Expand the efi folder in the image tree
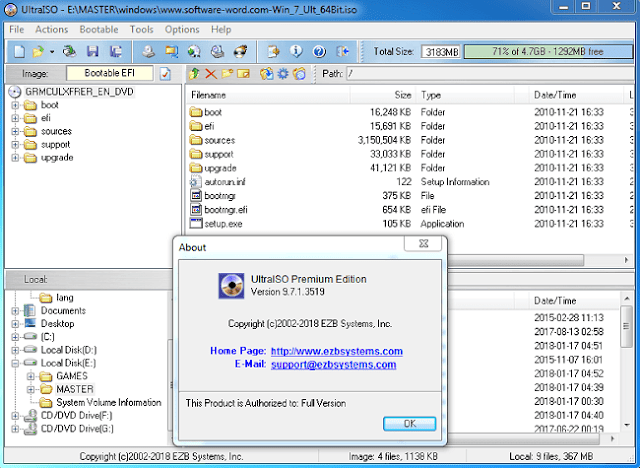 pyautogui.click(x=15, y=118)
